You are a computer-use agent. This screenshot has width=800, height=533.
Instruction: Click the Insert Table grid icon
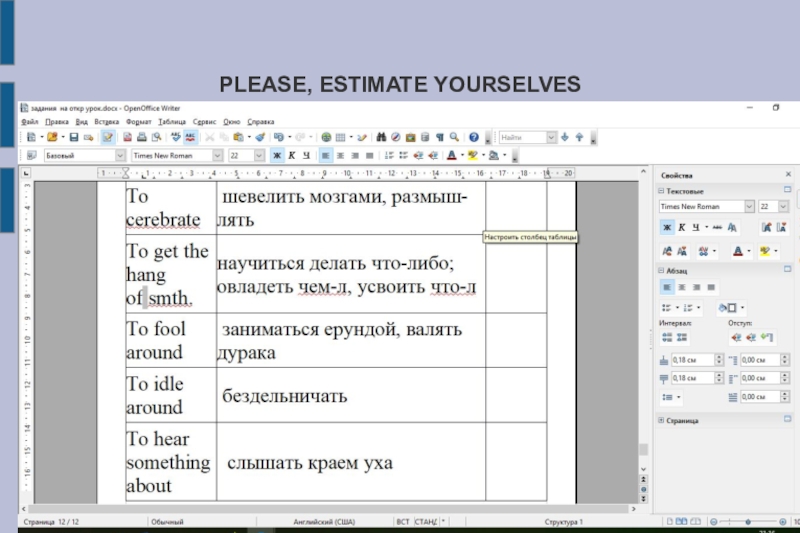pos(341,137)
